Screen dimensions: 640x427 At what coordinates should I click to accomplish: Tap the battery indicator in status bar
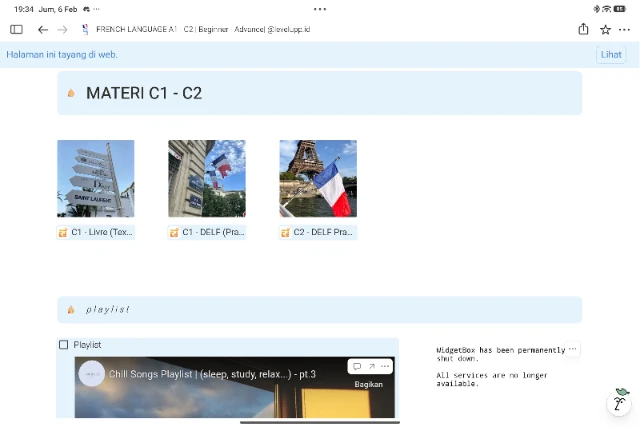(x=620, y=9)
